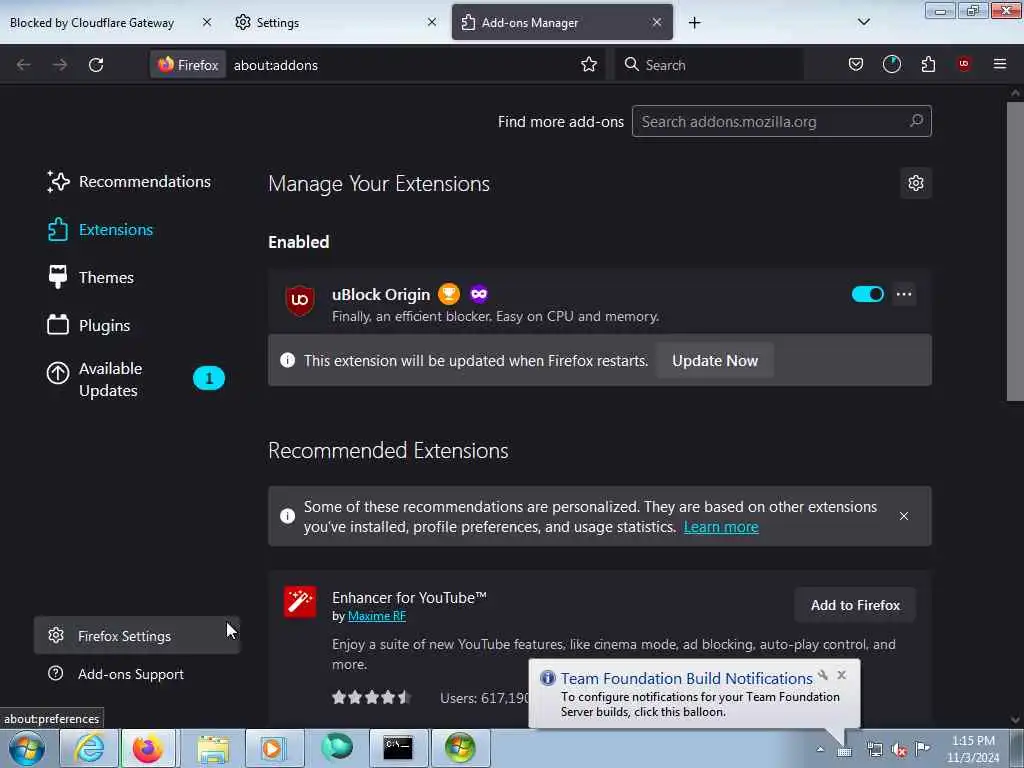Open the Pocket save icon
This screenshot has height=768, width=1024.
(x=856, y=64)
